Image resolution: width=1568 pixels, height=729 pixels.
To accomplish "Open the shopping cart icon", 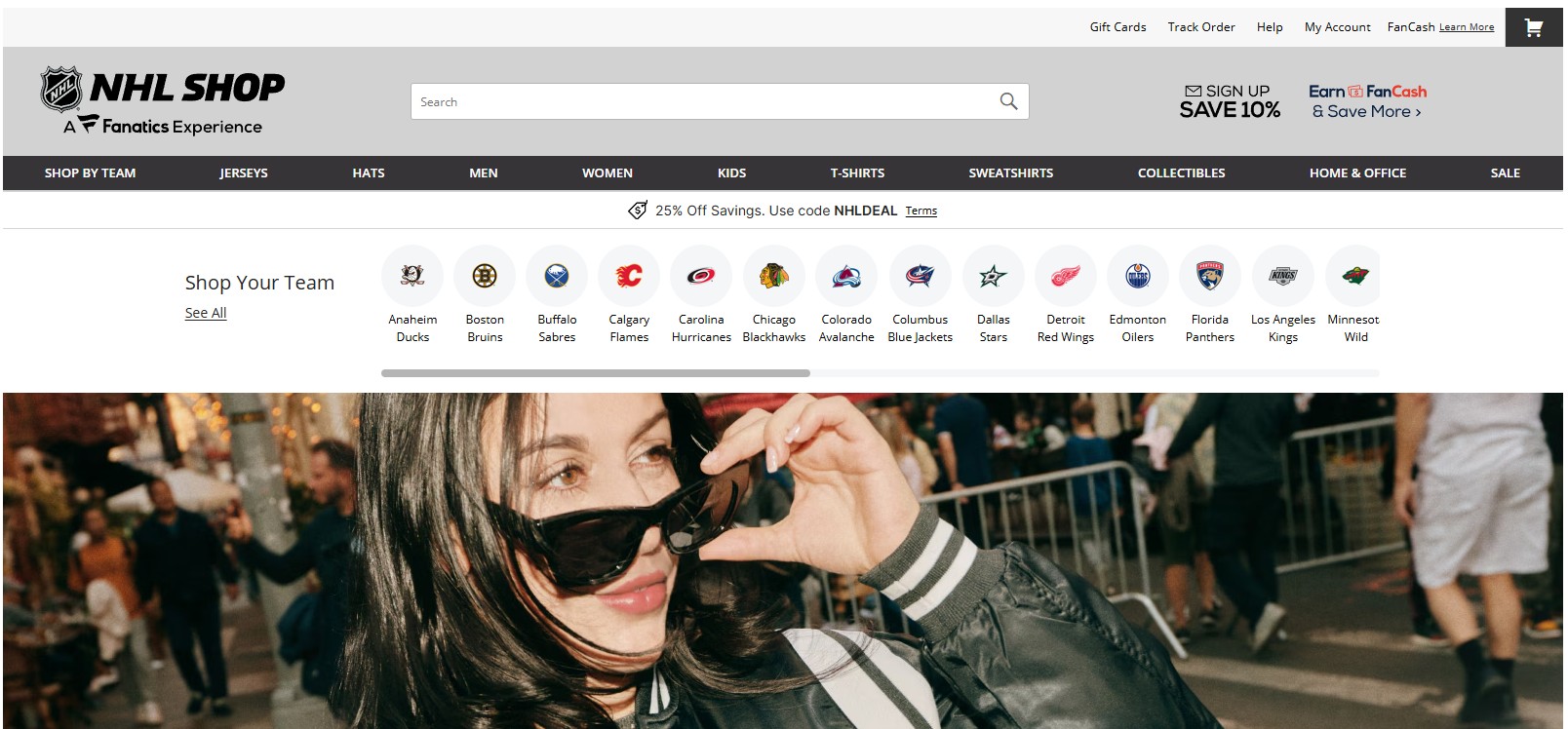I will [1534, 27].
